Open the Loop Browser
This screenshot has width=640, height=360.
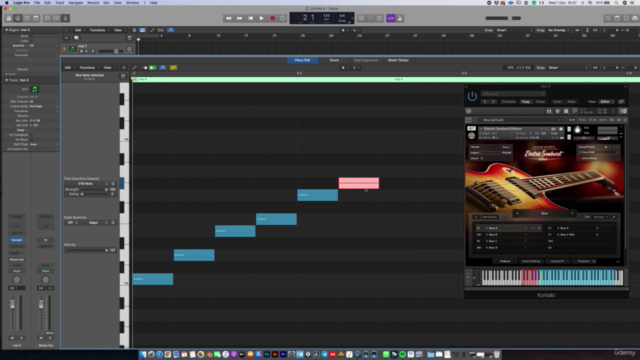[626, 18]
